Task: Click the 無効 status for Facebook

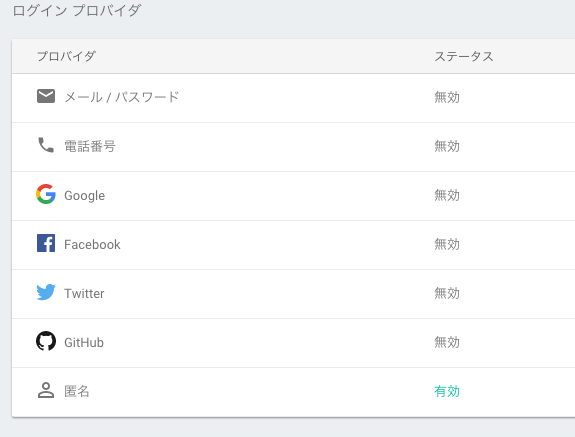Action: 447,244
